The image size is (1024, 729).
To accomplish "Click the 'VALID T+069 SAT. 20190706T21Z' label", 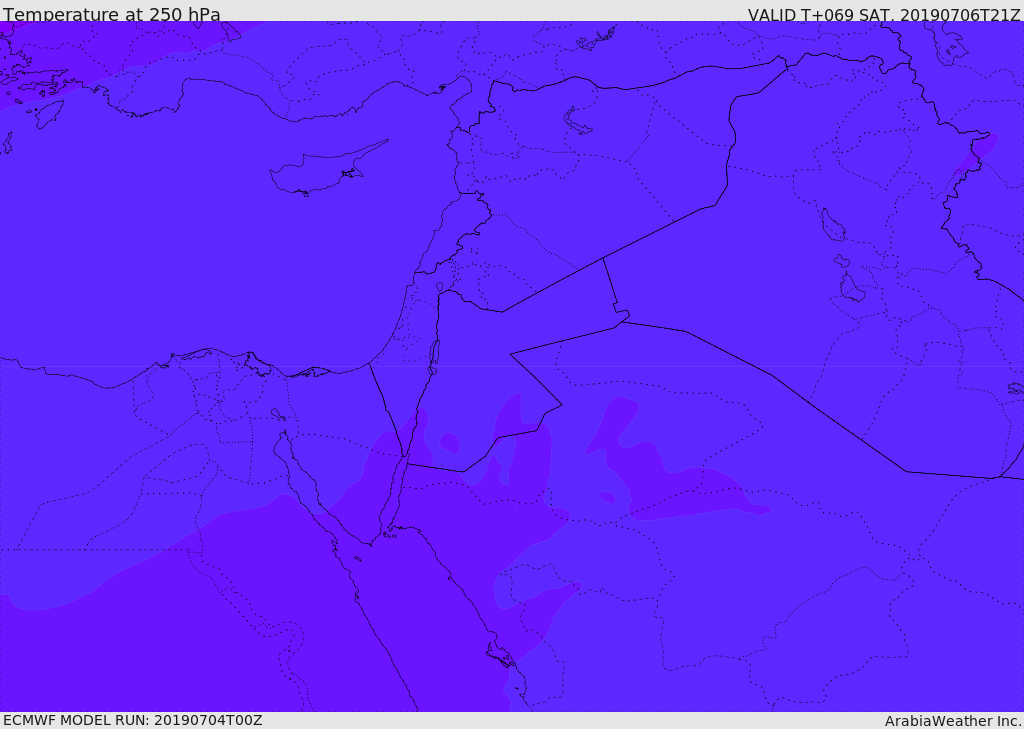I will 884,14.
